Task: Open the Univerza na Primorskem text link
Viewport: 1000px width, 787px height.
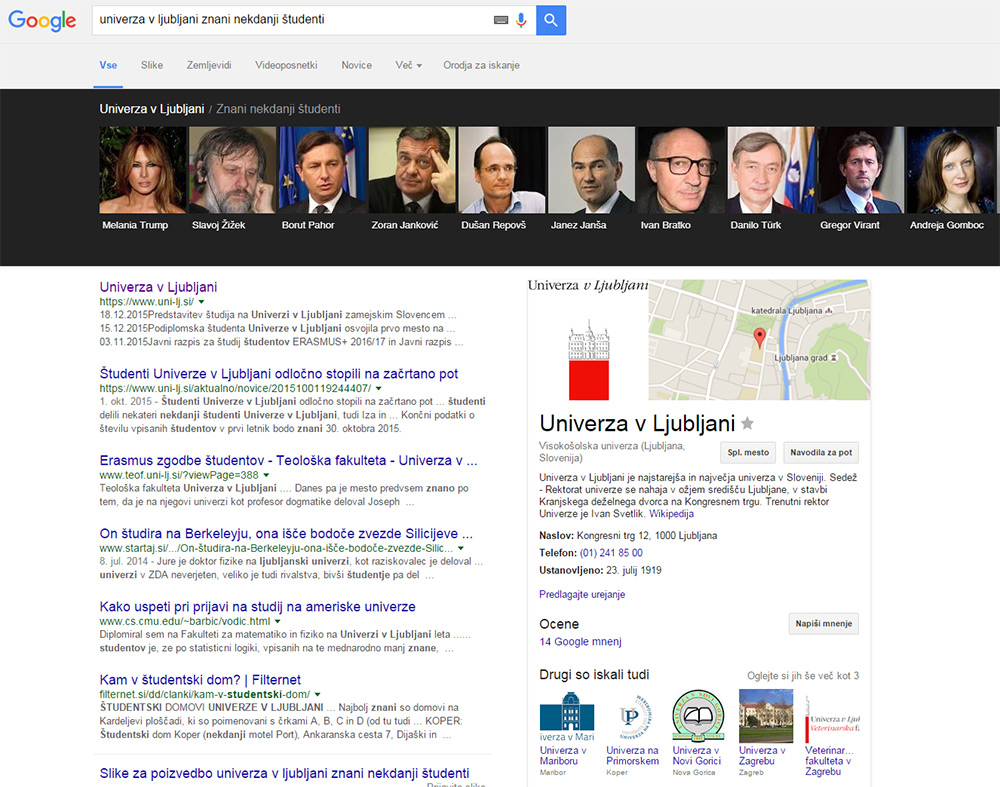Action: 633,756
